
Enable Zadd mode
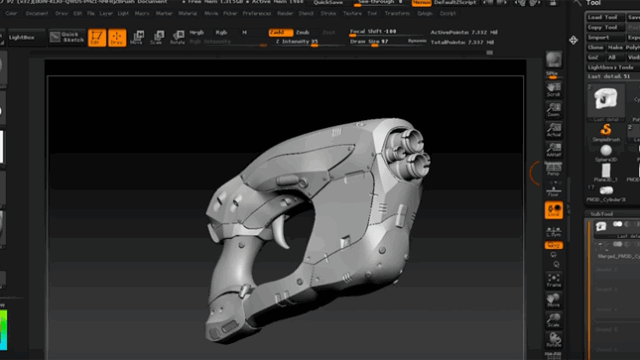[x=280, y=32]
